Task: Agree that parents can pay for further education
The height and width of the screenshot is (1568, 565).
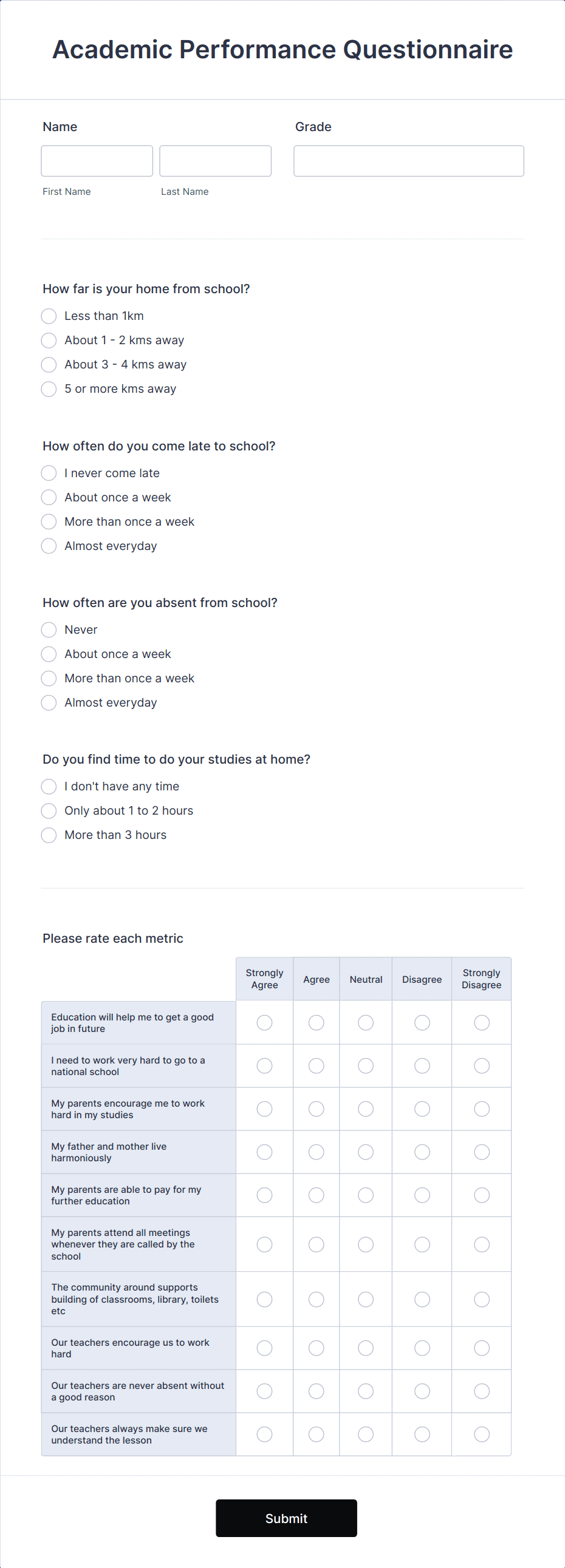Action: coord(316,1195)
